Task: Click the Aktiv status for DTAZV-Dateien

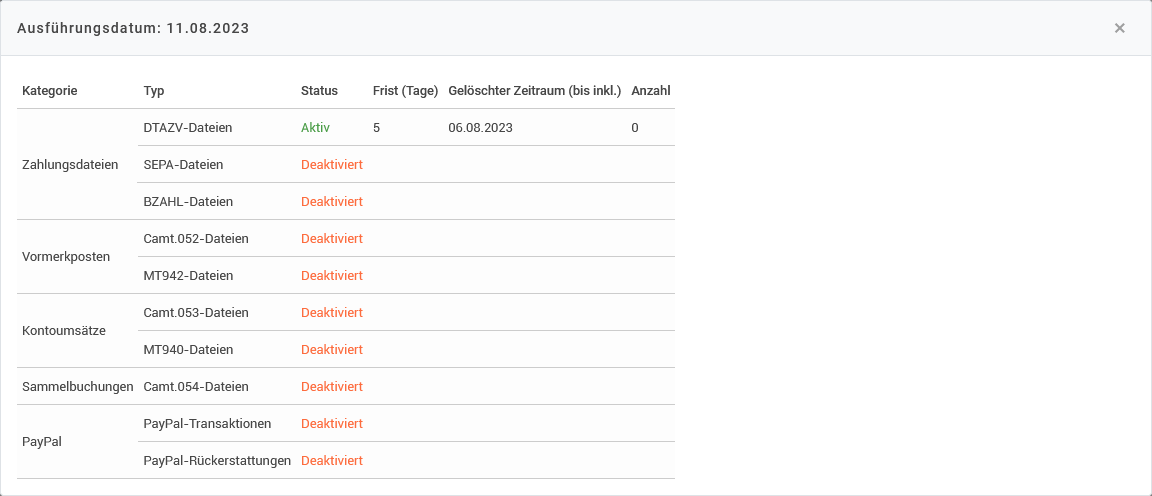Action: [x=315, y=128]
